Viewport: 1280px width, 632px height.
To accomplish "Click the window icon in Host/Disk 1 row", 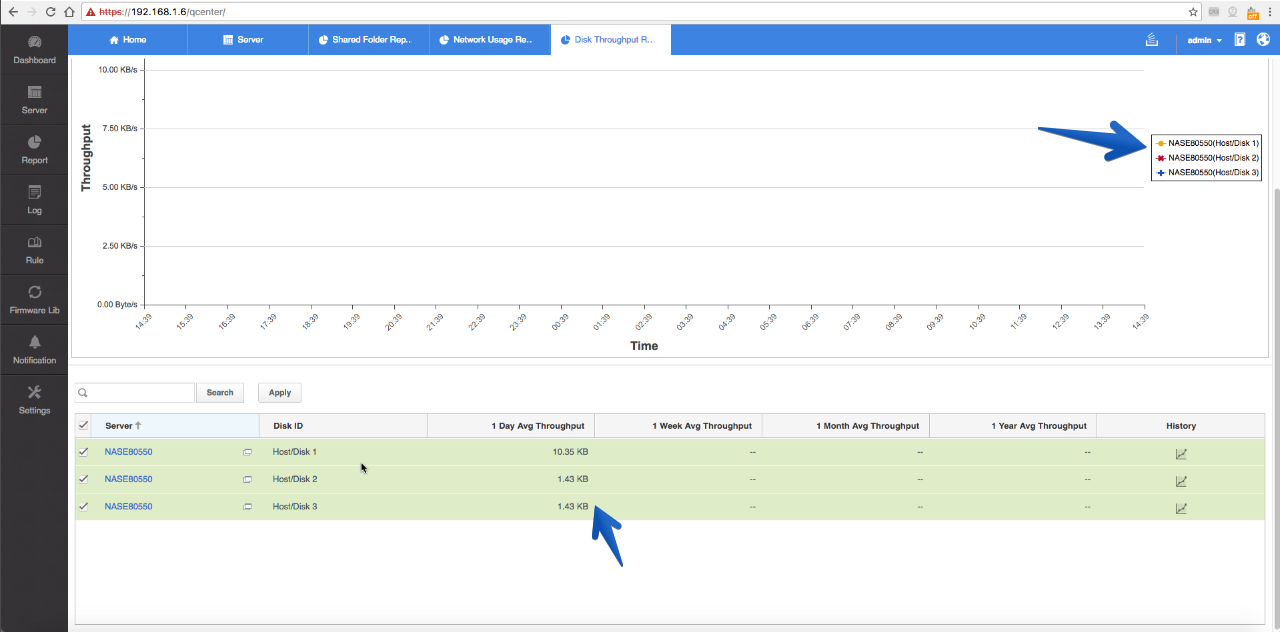I will coord(247,452).
